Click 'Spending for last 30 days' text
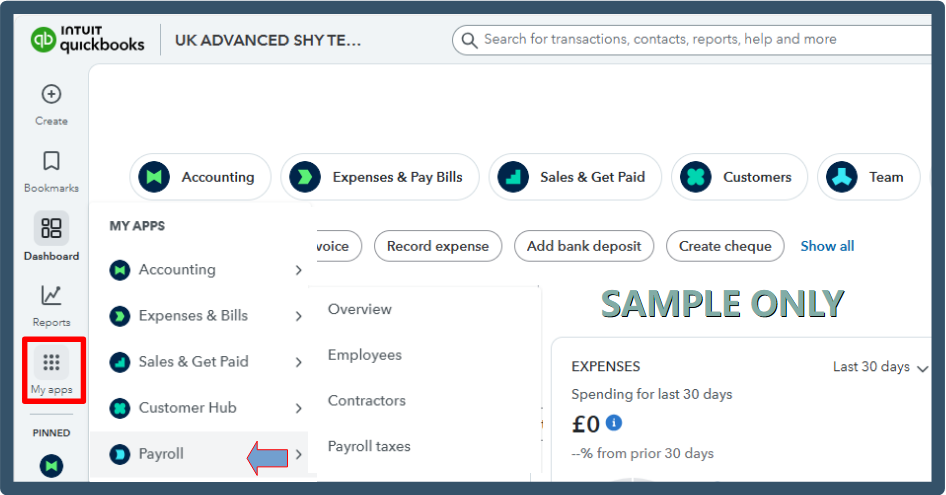 tap(652, 394)
